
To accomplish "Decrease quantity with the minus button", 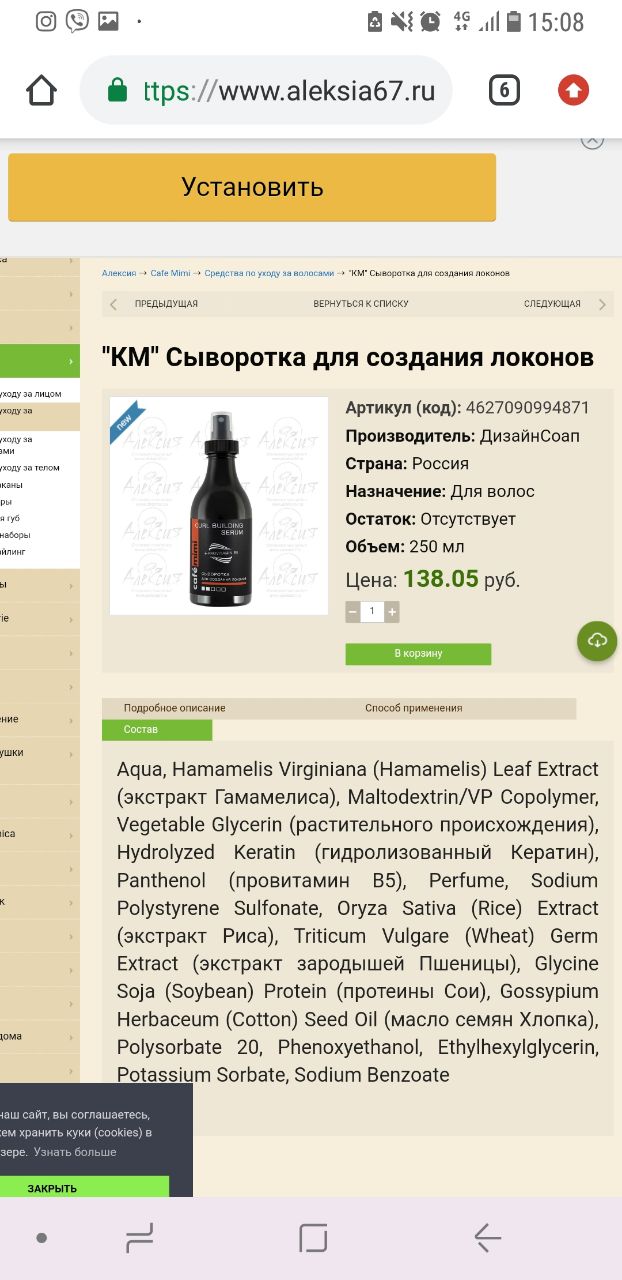I will [x=353, y=612].
